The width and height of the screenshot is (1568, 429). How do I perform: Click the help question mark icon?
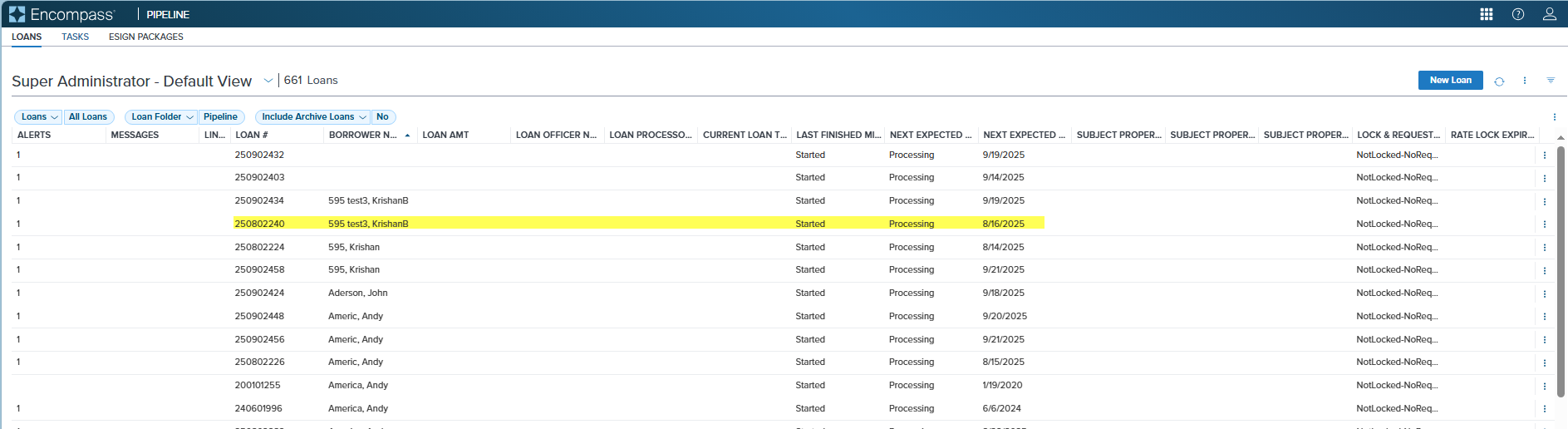[x=1518, y=14]
